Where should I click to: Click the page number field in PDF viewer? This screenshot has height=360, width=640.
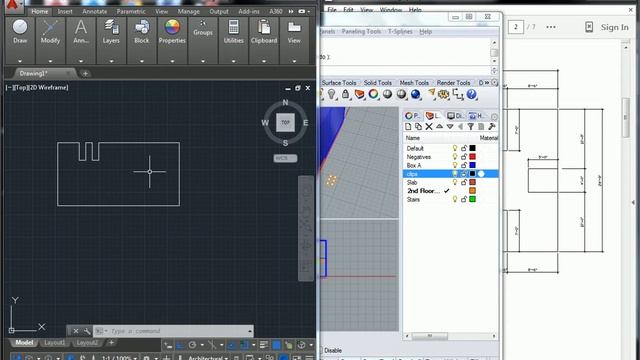[516, 27]
